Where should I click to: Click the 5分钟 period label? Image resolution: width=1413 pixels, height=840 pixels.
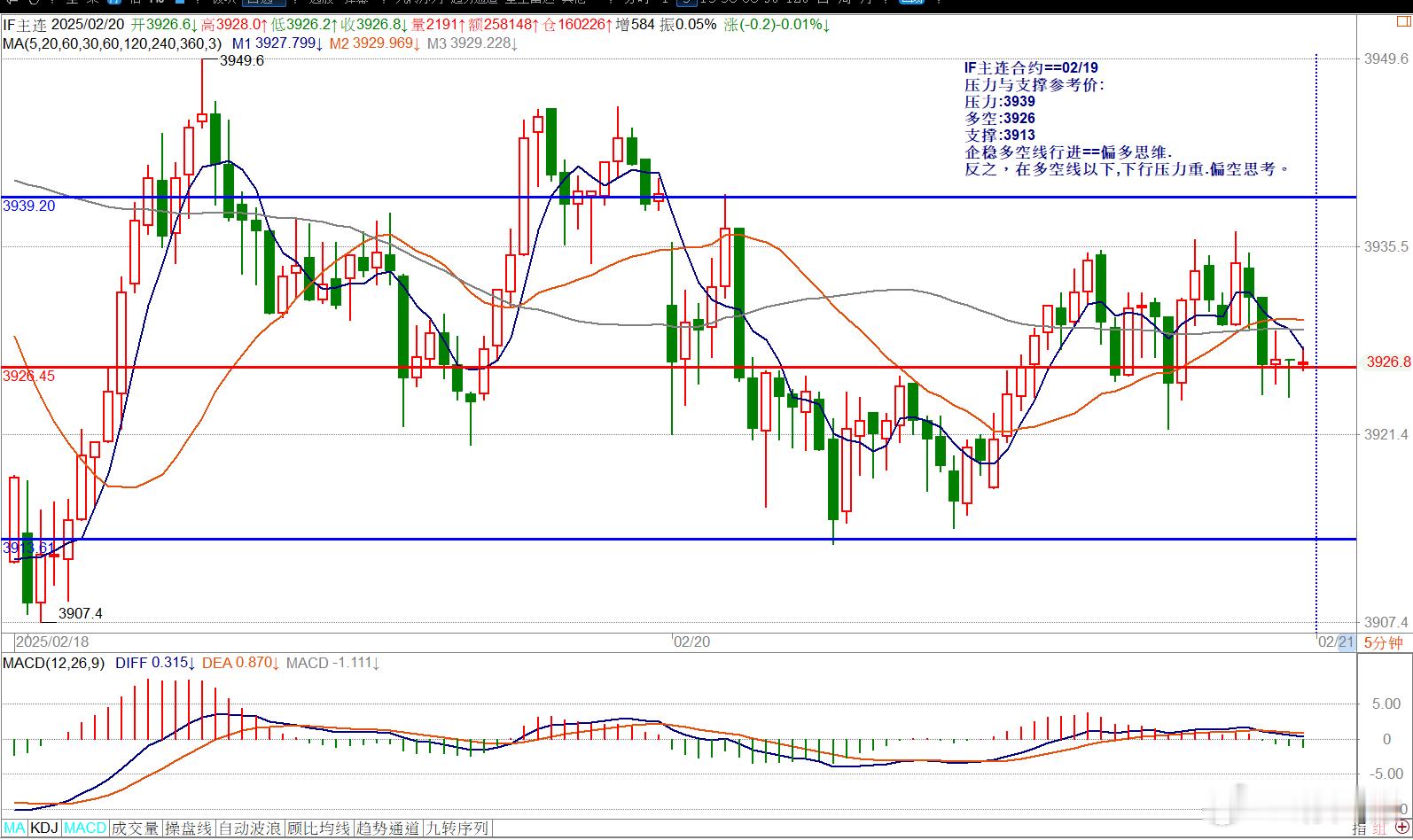[x=1383, y=642]
